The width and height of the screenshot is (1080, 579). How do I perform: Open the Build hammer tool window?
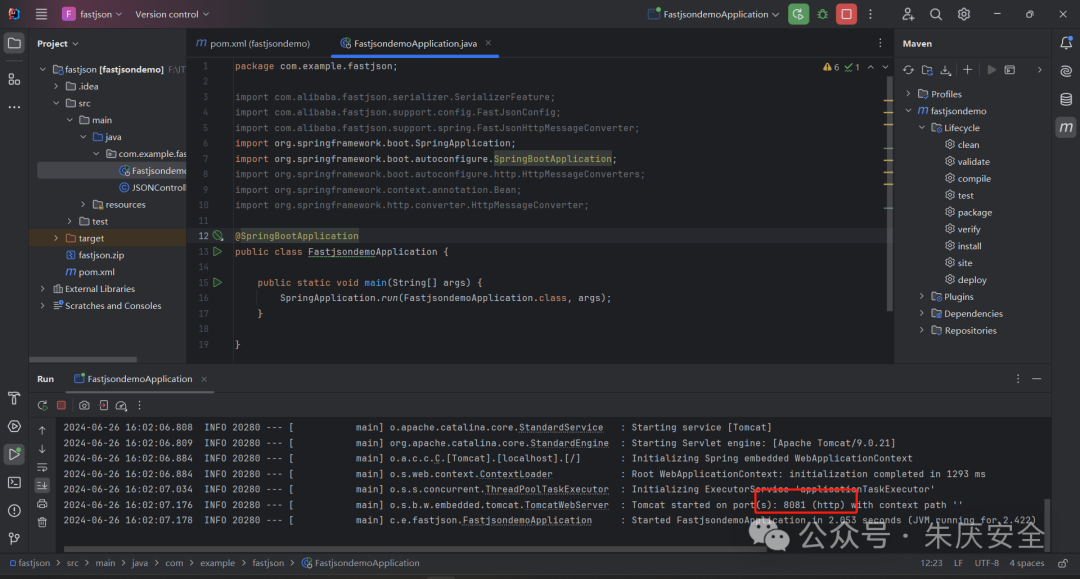14,398
